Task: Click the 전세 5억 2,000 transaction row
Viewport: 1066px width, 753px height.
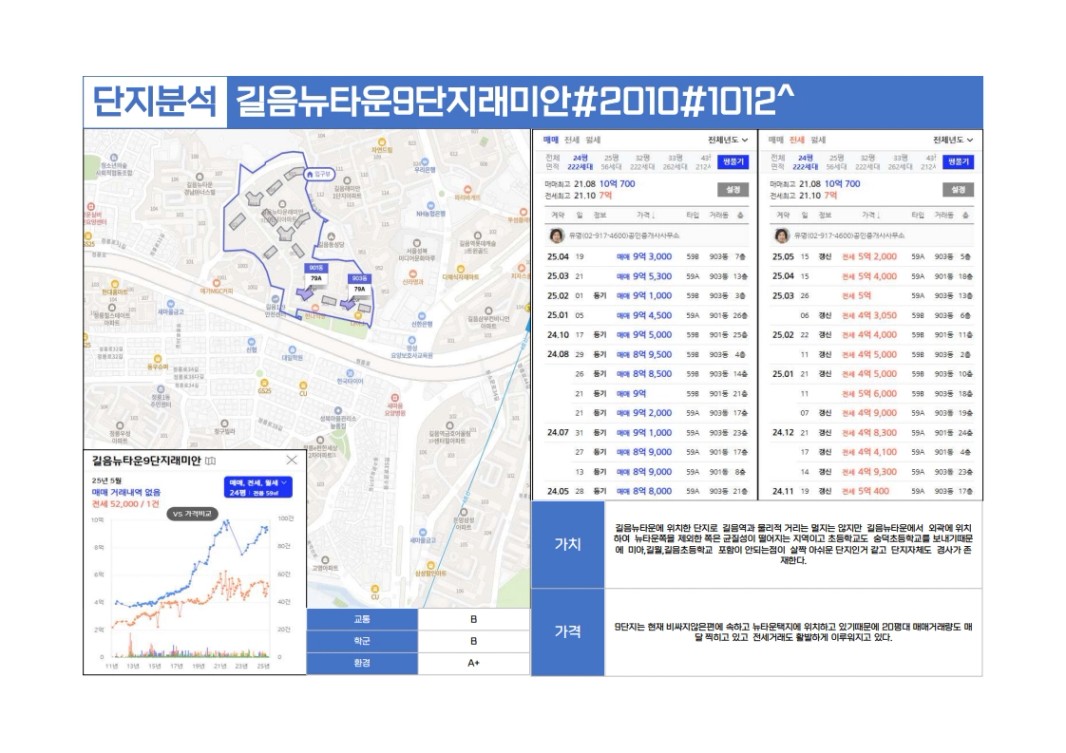Action: [872, 257]
